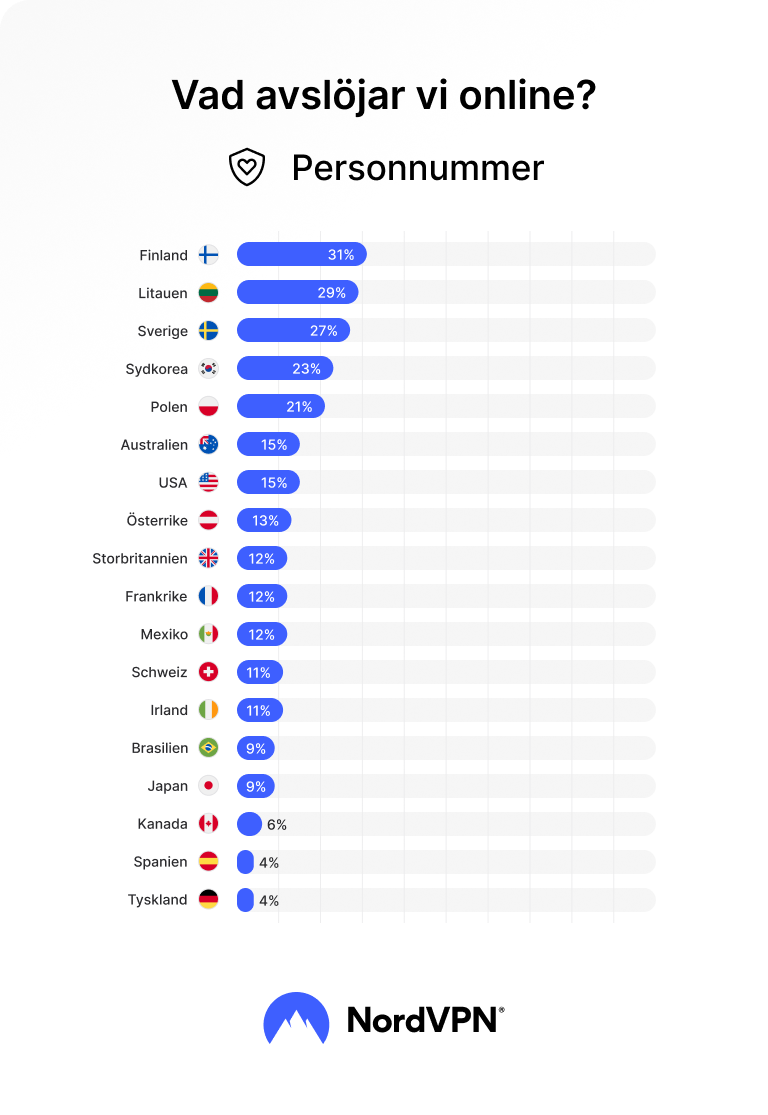Click the Australia flag icon
The image size is (768, 1115).
pos(208,444)
